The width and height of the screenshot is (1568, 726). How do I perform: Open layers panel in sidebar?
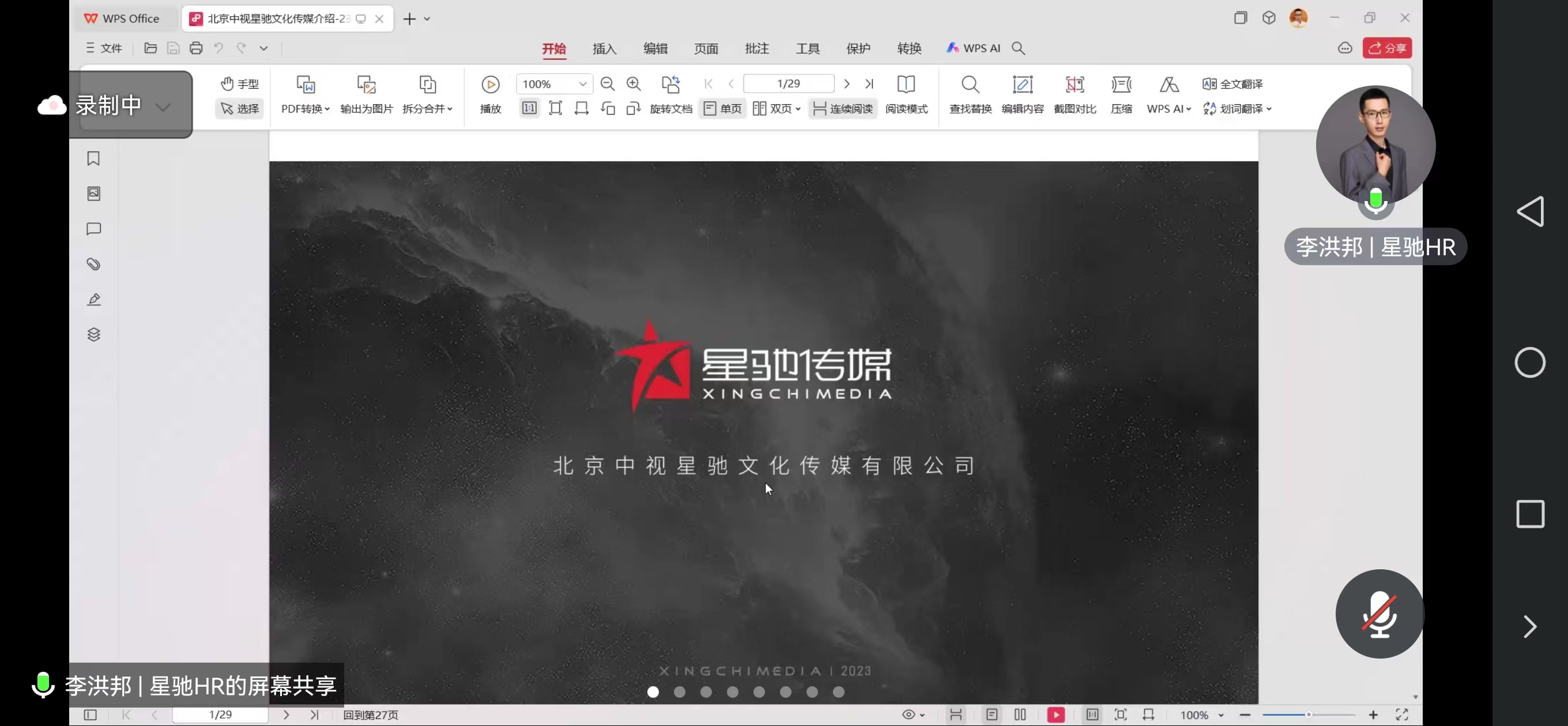point(93,335)
